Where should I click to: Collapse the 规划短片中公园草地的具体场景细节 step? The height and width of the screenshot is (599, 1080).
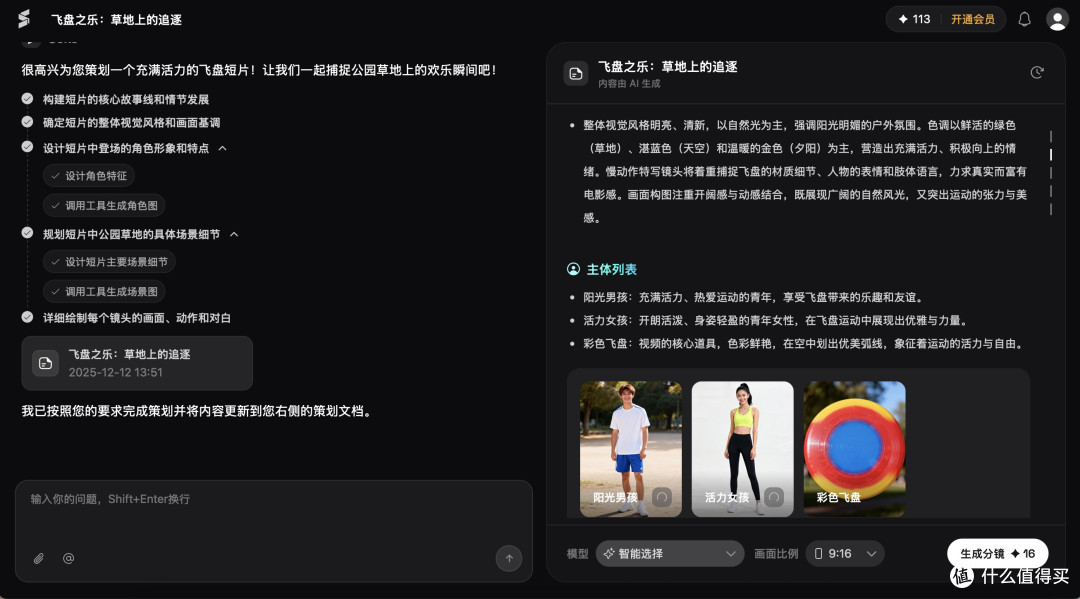[x=234, y=234]
